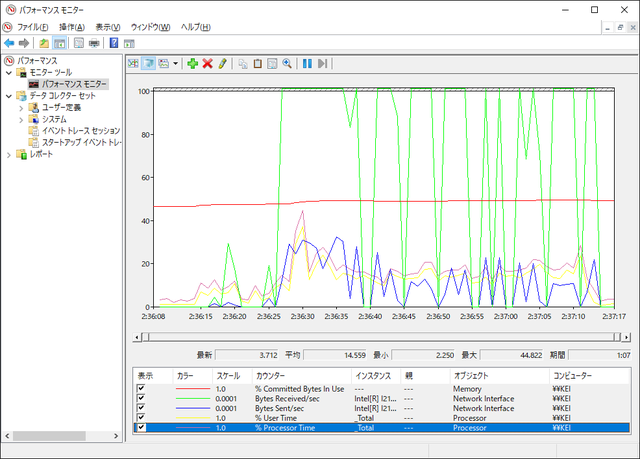Open the ヘルプ(H) menu
The image size is (640, 459).
[x=196, y=27]
